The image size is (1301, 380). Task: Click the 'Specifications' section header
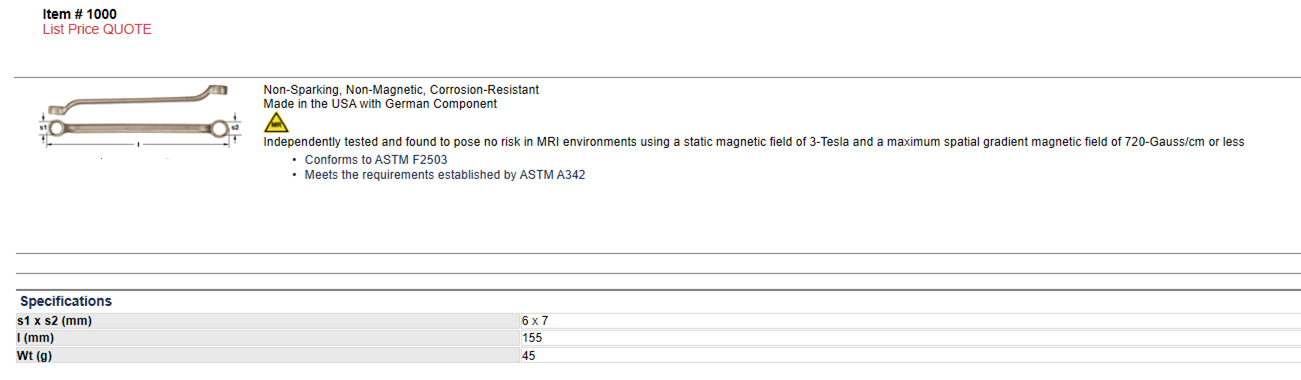pos(66,301)
